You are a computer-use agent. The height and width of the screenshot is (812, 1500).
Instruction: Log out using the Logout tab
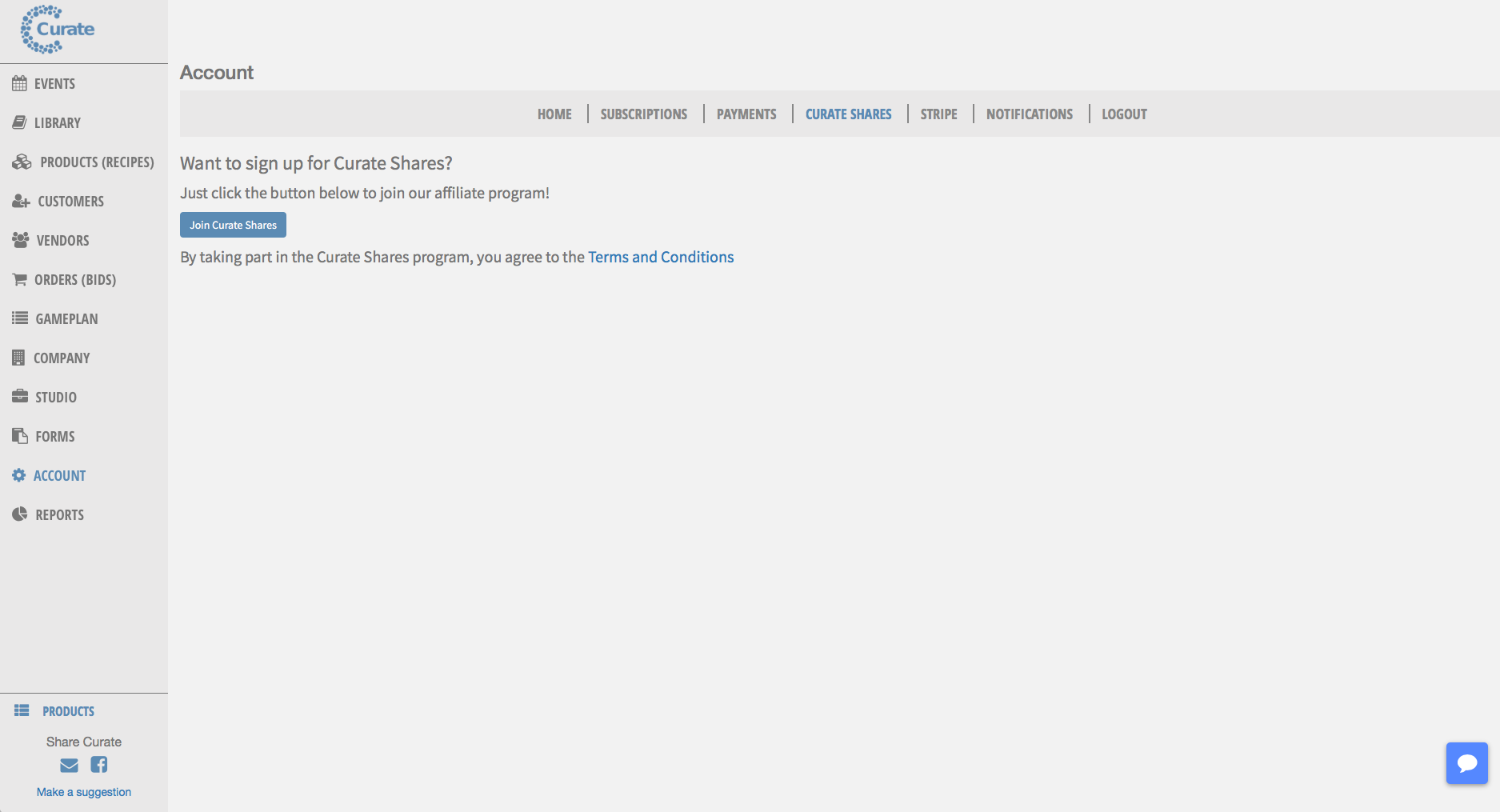[x=1124, y=114]
